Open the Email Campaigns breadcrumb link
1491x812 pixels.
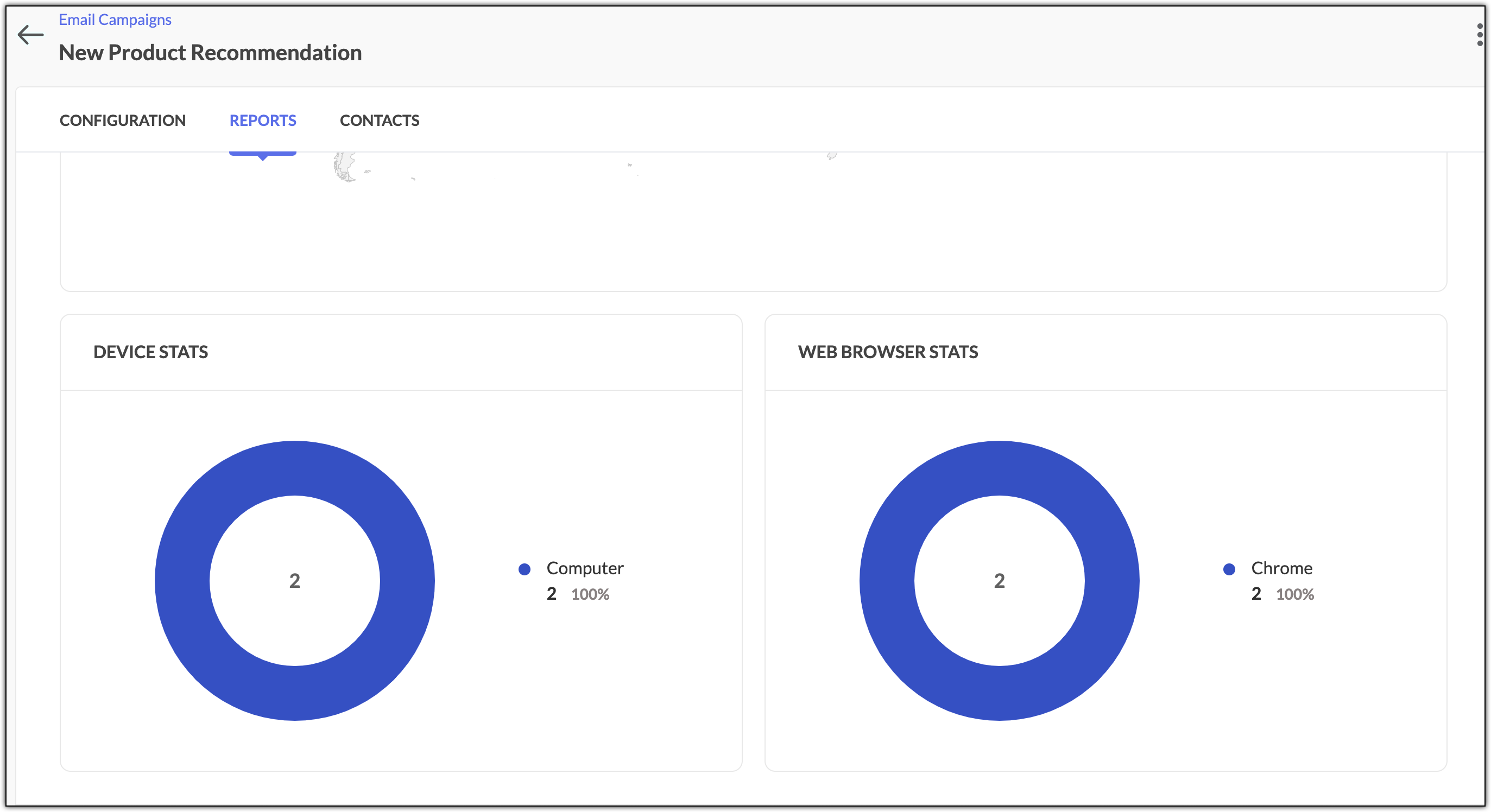[115, 20]
